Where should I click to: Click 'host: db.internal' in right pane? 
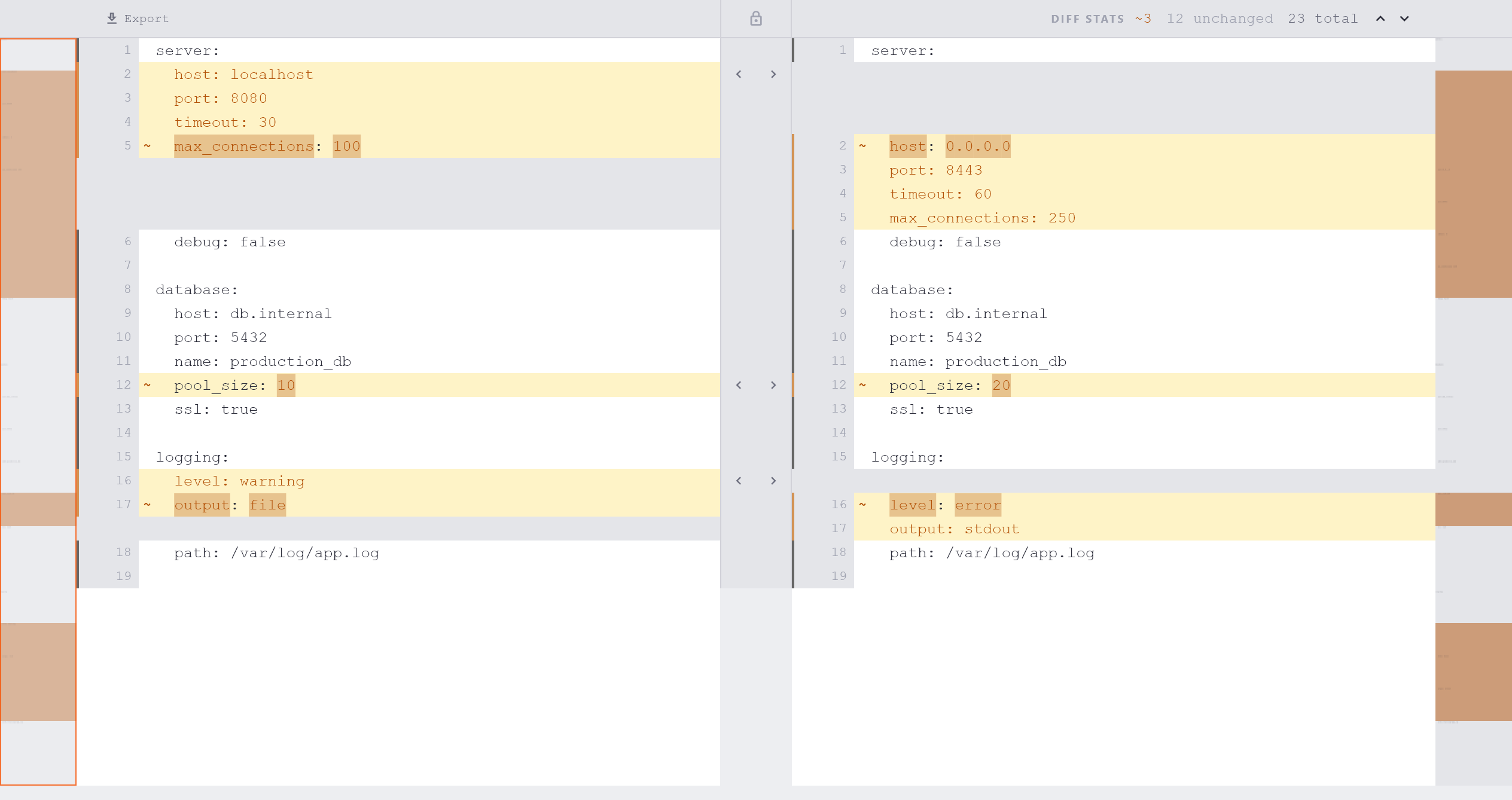pos(968,313)
